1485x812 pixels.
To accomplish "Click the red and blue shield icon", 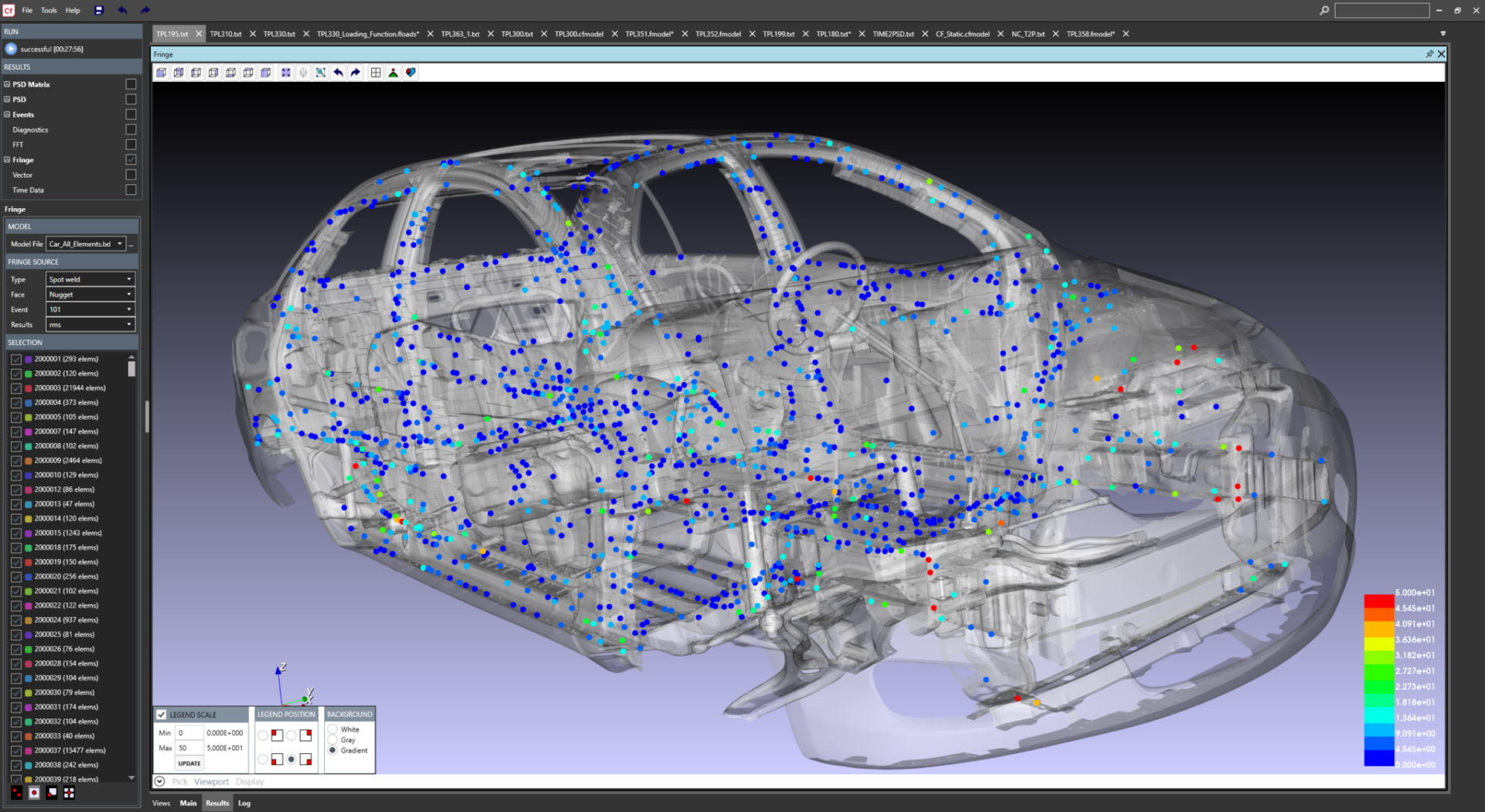I will (x=411, y=73).
